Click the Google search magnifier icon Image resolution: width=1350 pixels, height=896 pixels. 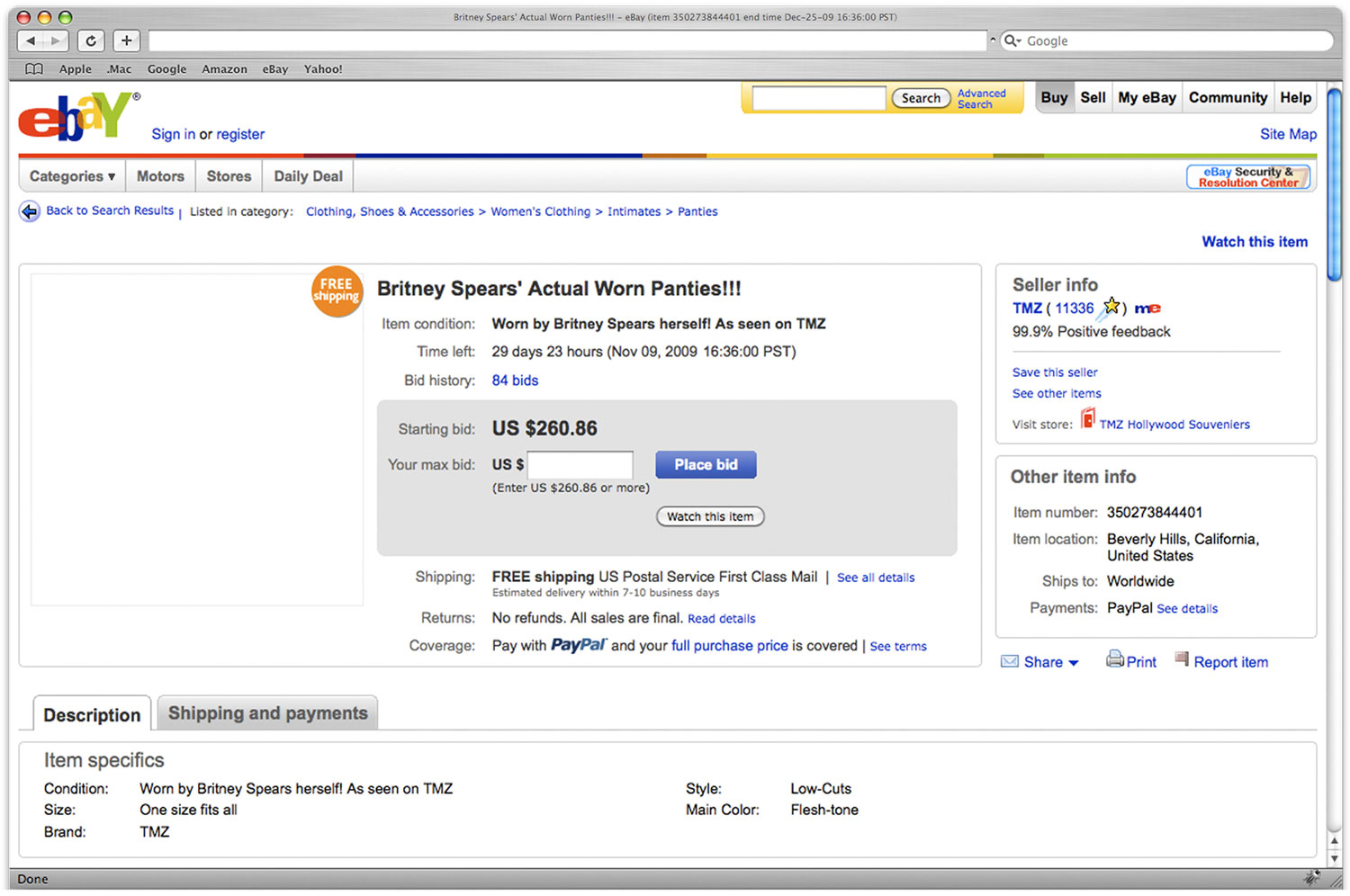click(x=1011, y=40)
